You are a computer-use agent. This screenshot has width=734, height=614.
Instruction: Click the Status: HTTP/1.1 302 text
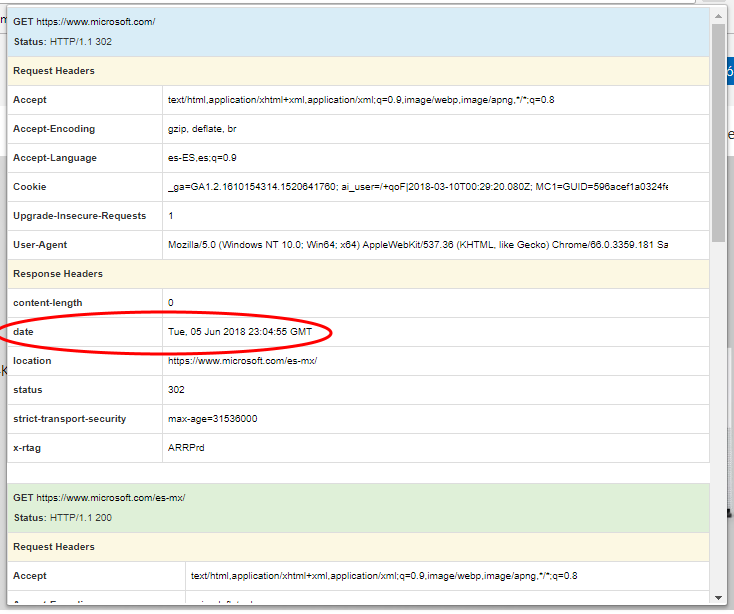point(63,42)
